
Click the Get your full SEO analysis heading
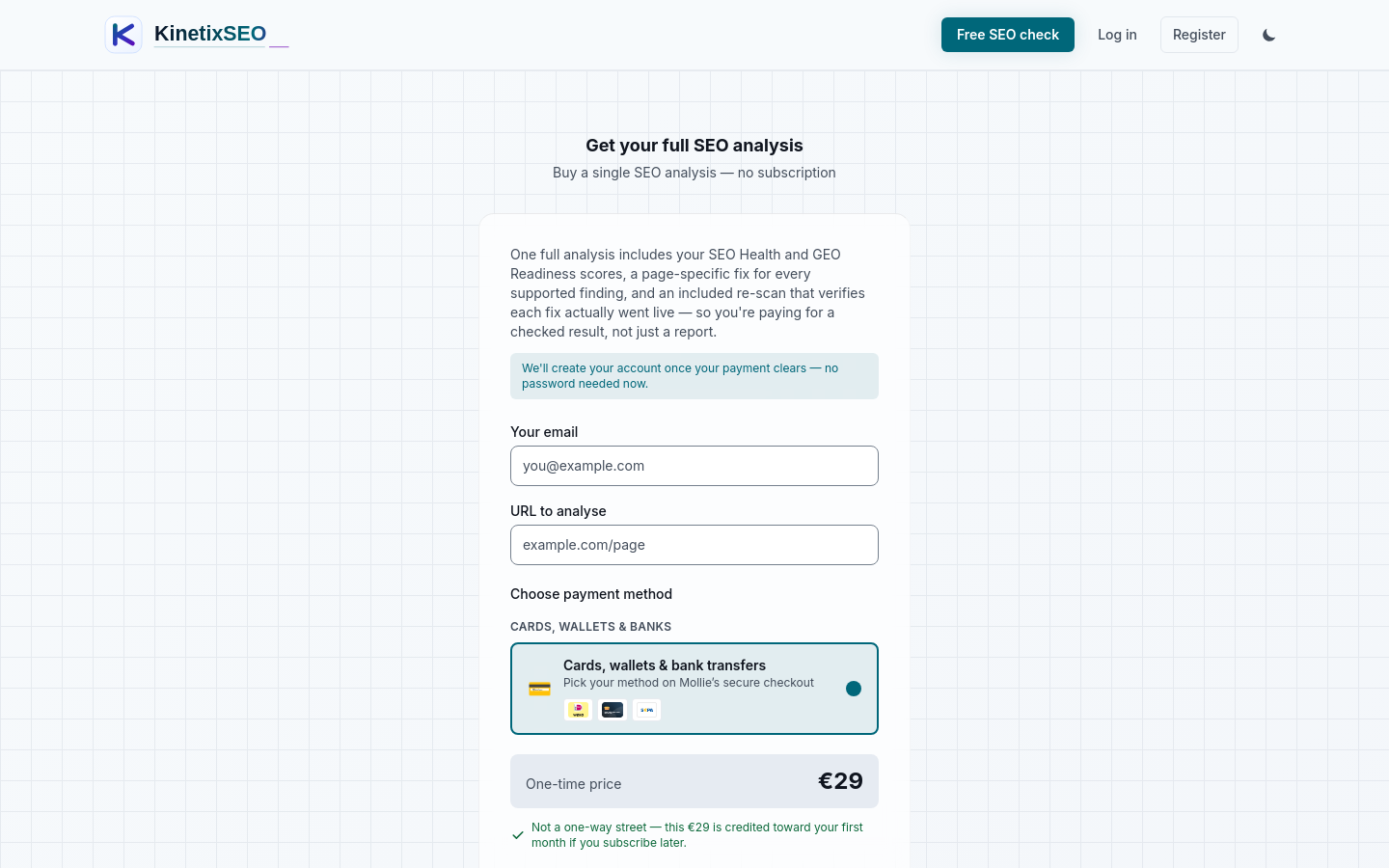[694, 146]
